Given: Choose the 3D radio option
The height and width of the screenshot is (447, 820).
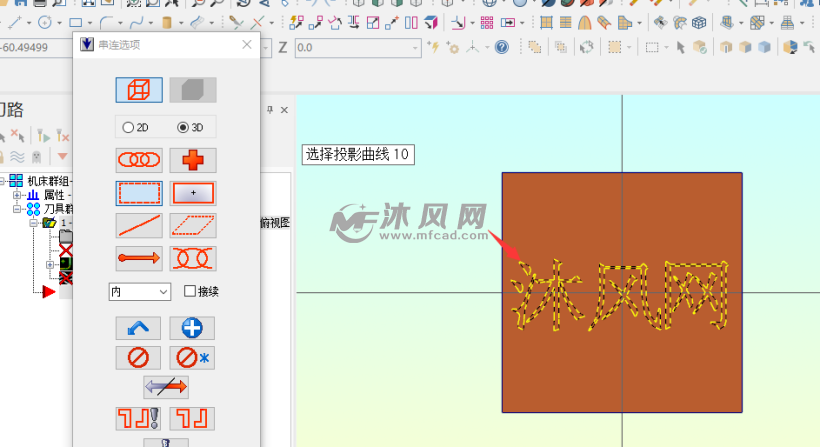Looking at the screenshot, I should (x=190, y=127).
